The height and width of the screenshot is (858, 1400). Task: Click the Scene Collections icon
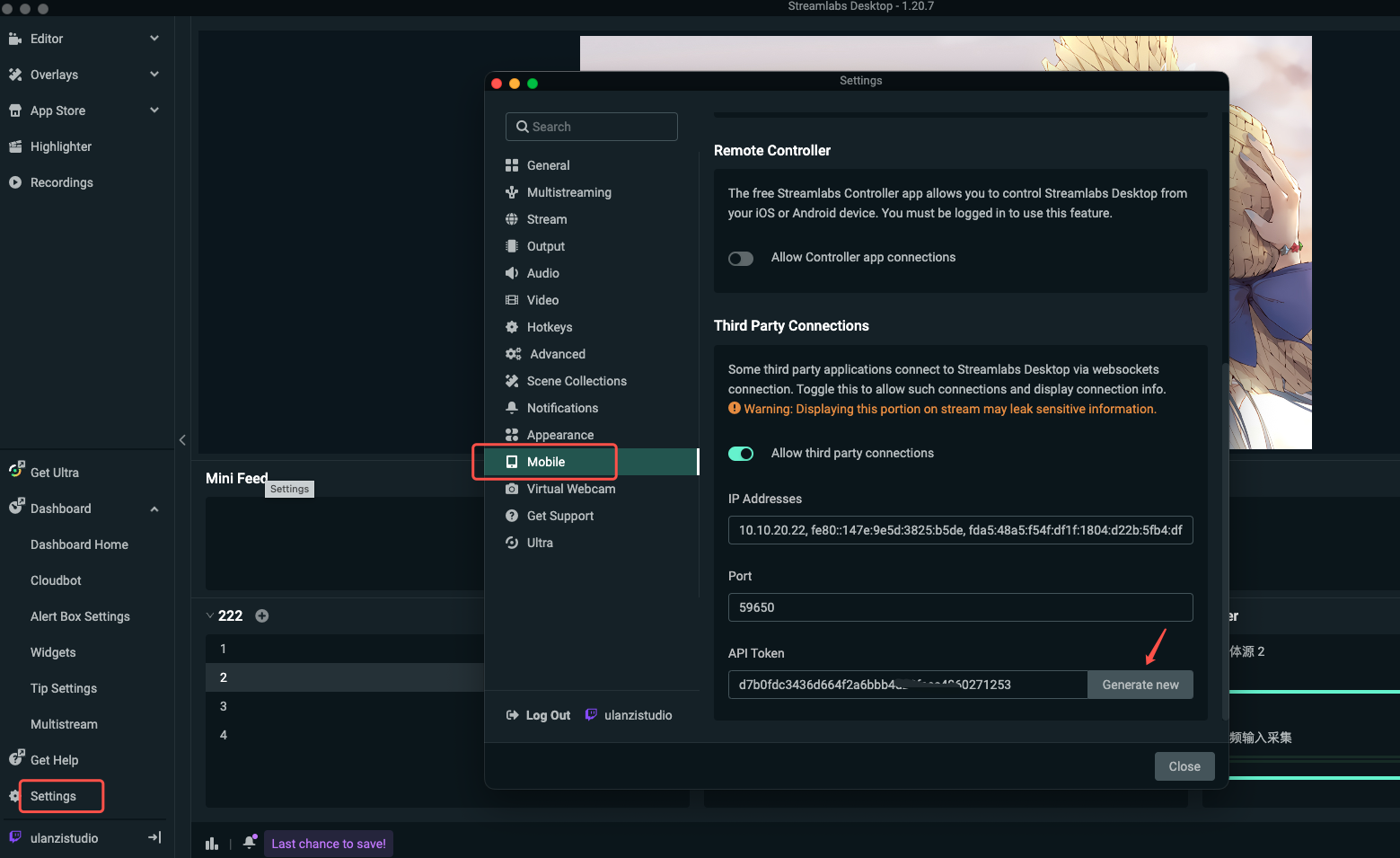tap(512, 381)
